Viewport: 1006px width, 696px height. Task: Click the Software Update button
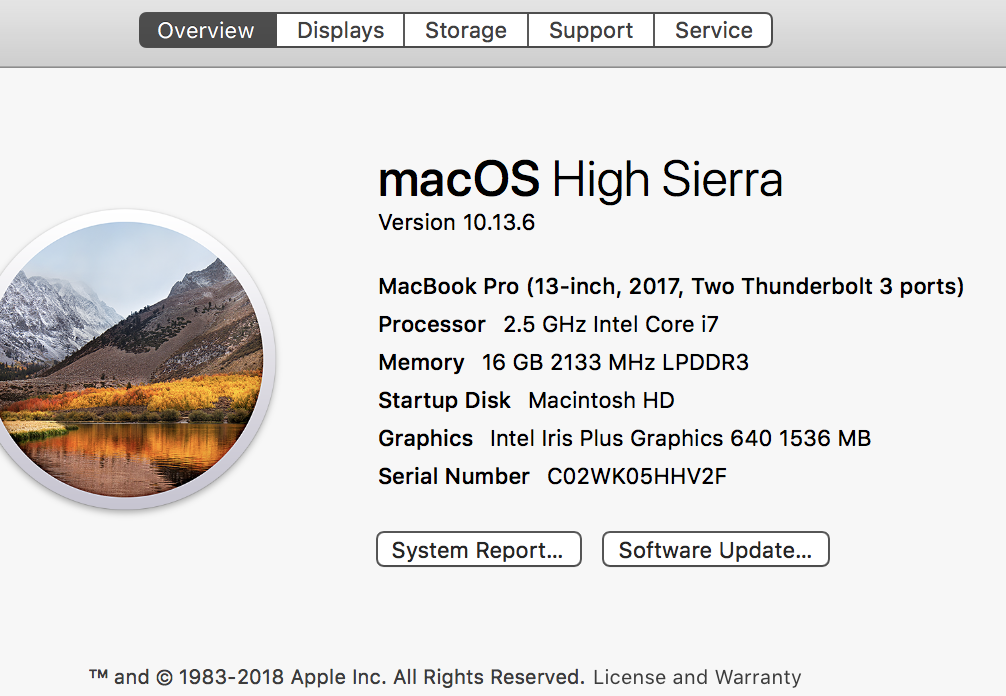[x=715, y=550]
